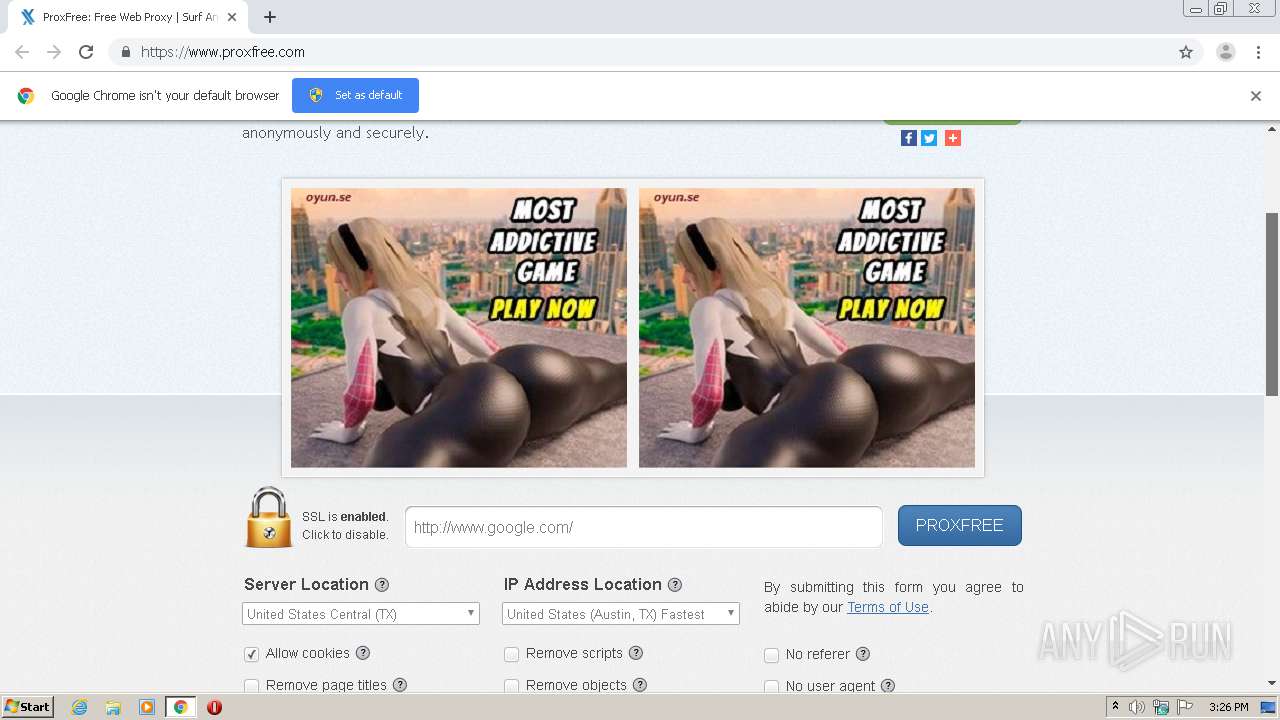Open Internet Explorer from taskbar
The width and height of the screenshot is (1280, 720).
click(x=79, y=707)
